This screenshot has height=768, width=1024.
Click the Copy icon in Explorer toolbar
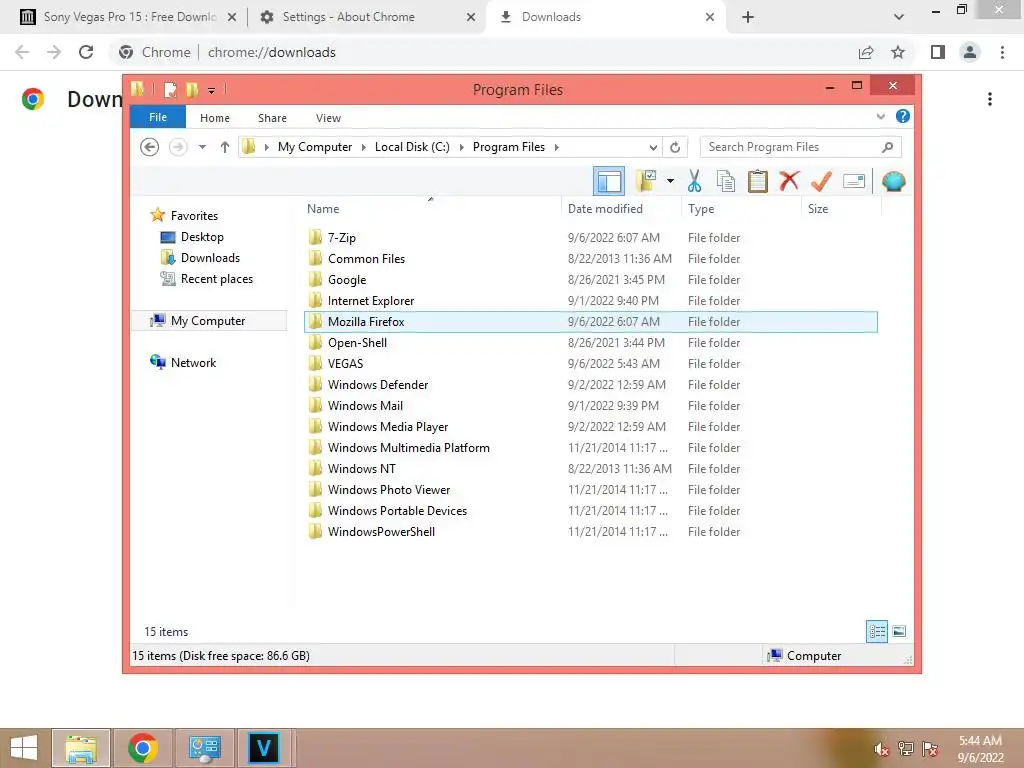(726, 181)
